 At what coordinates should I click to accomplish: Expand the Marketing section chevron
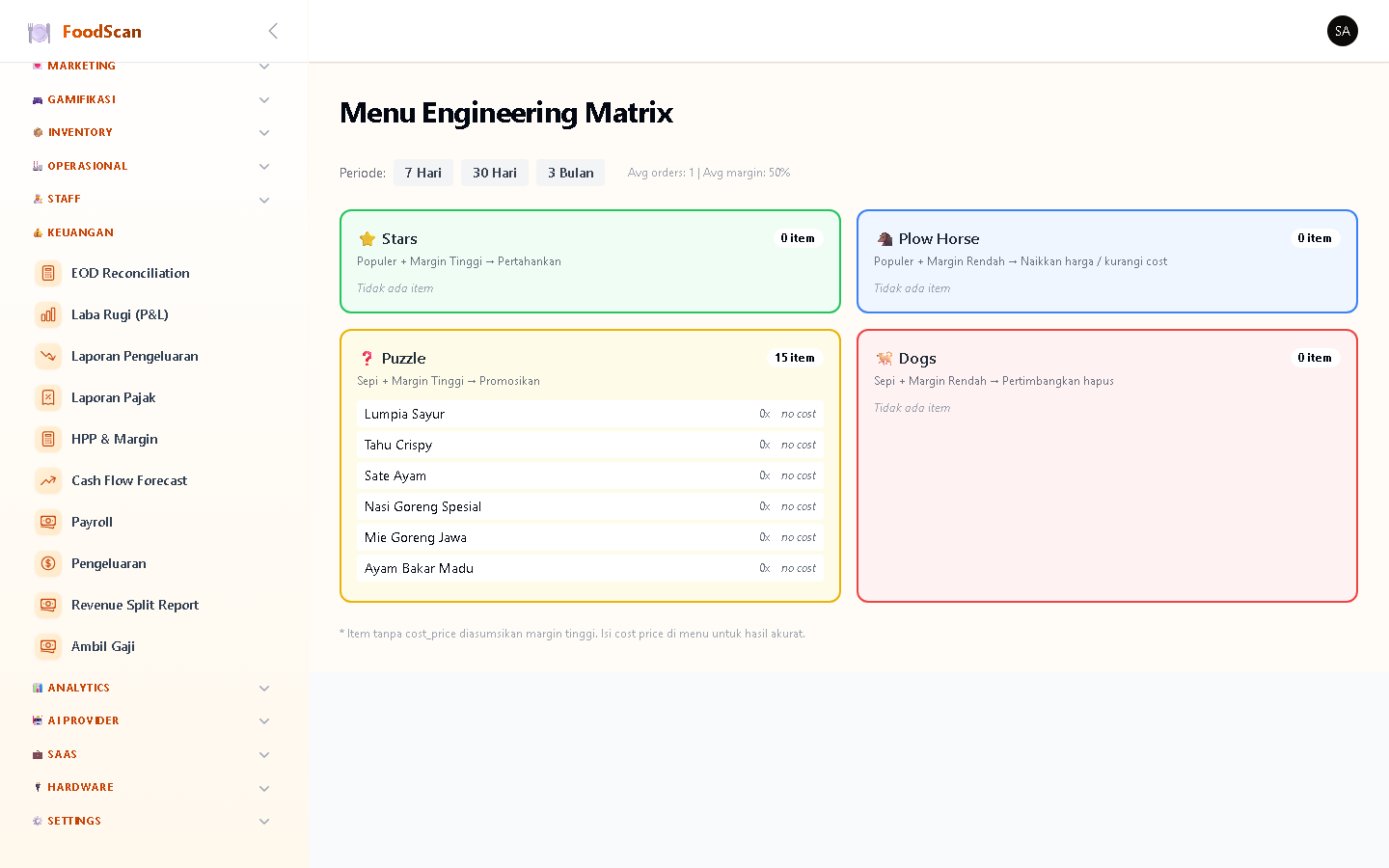264,67
